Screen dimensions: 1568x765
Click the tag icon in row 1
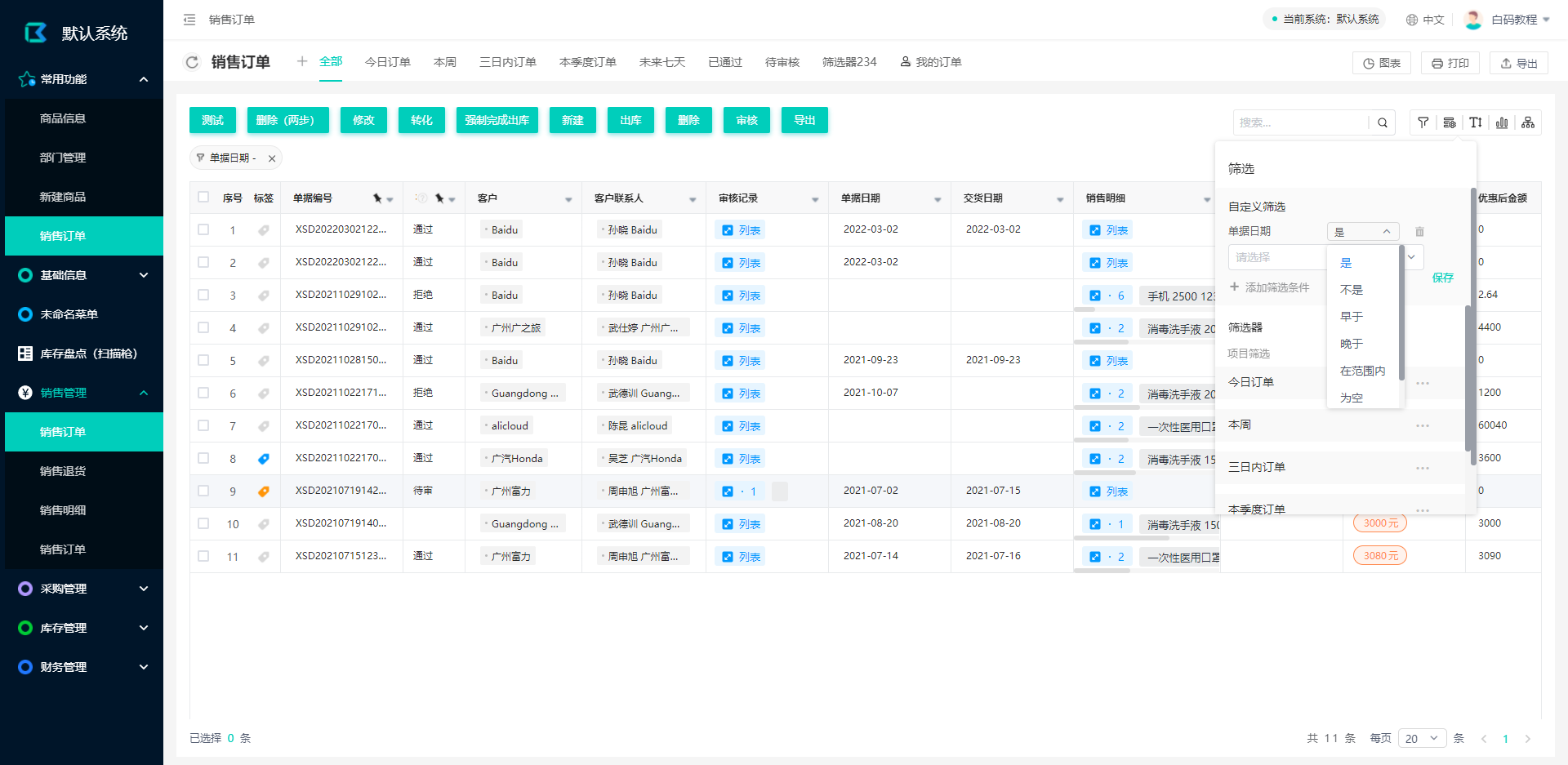pos(264,230)
